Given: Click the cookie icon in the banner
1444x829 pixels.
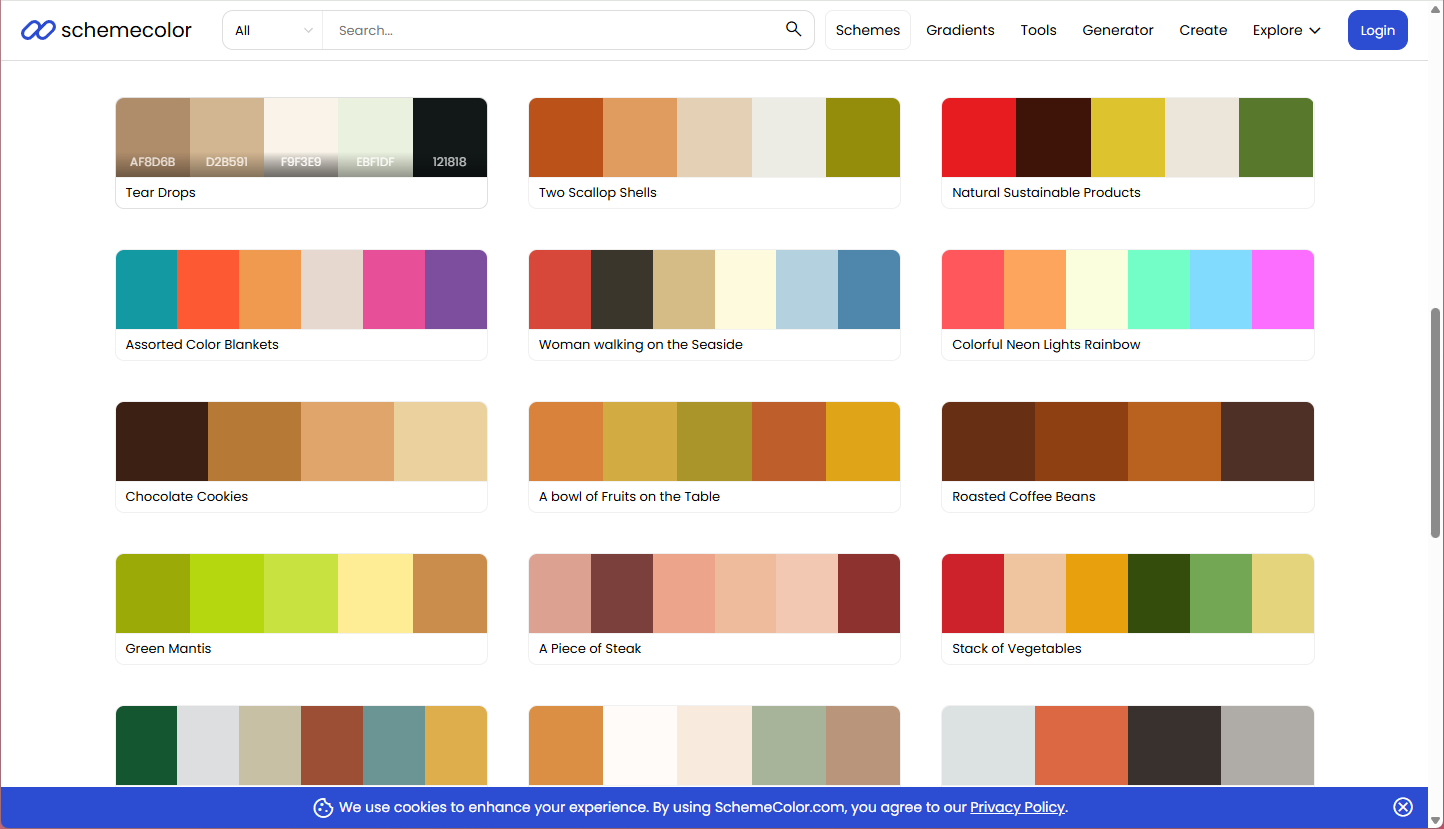Looking at the screenshot, I should point(323,808).
